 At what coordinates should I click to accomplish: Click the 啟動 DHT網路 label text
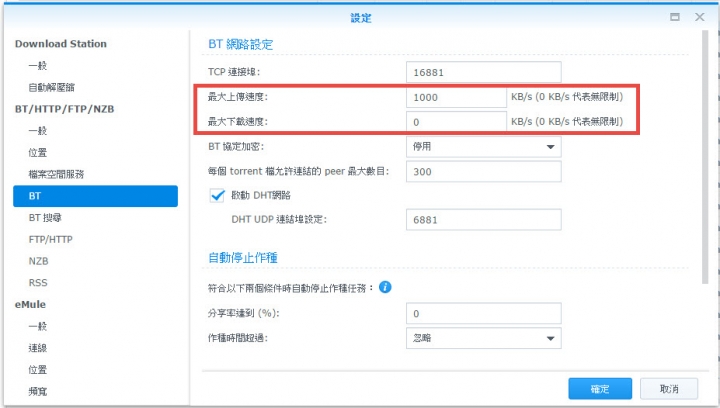[x=261, y=196]
